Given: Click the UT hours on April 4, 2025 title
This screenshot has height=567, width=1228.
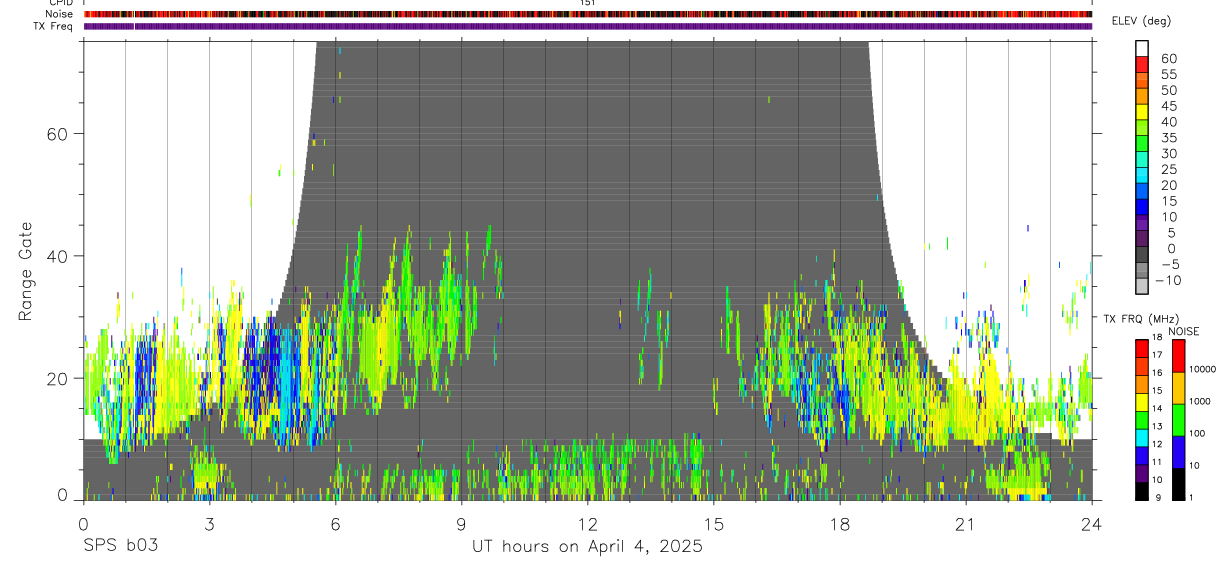Looking at the screenshot, I should point(587,546).
